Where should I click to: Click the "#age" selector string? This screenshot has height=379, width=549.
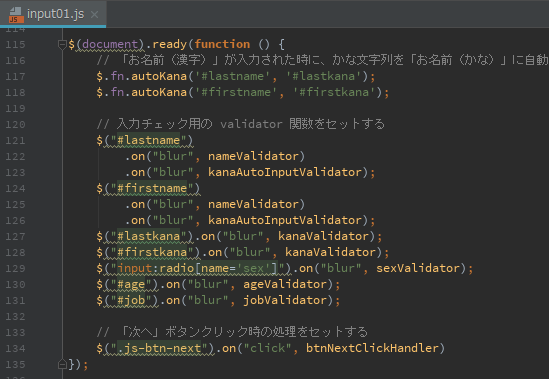[x=131, y=284]
